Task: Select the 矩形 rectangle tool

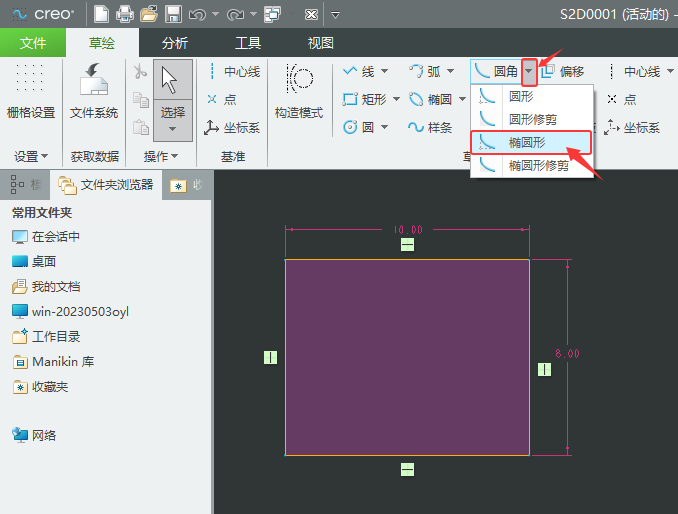Action: tap(365, 99)
